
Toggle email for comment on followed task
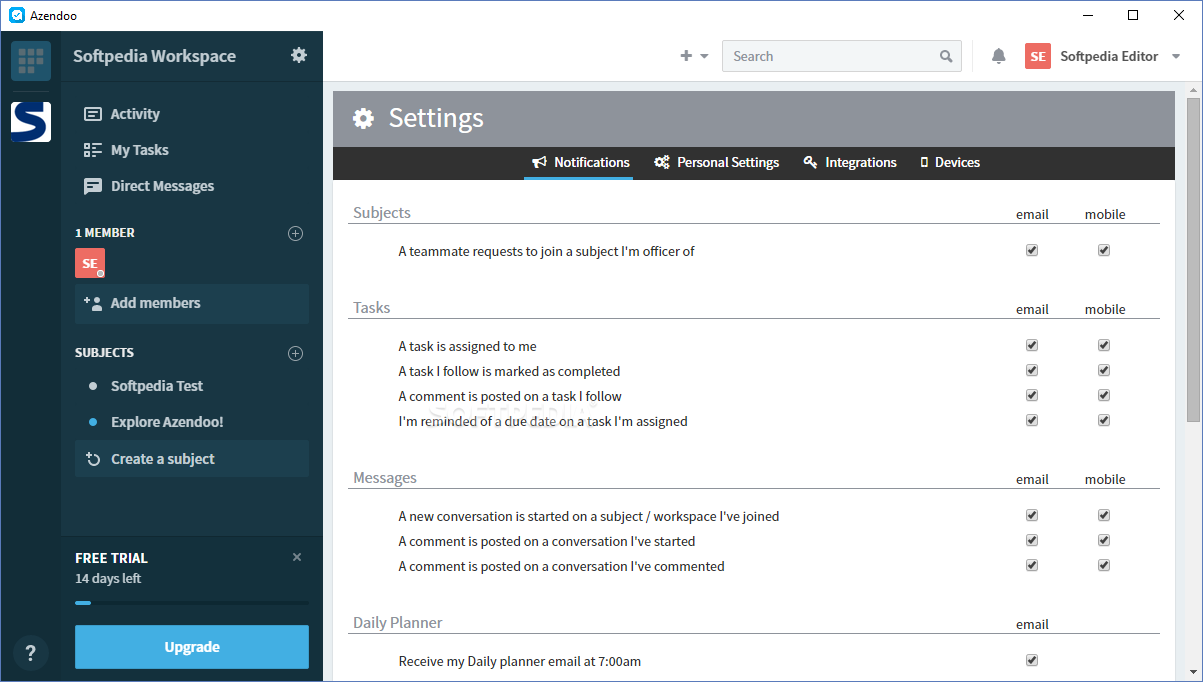click(1032, 395)
